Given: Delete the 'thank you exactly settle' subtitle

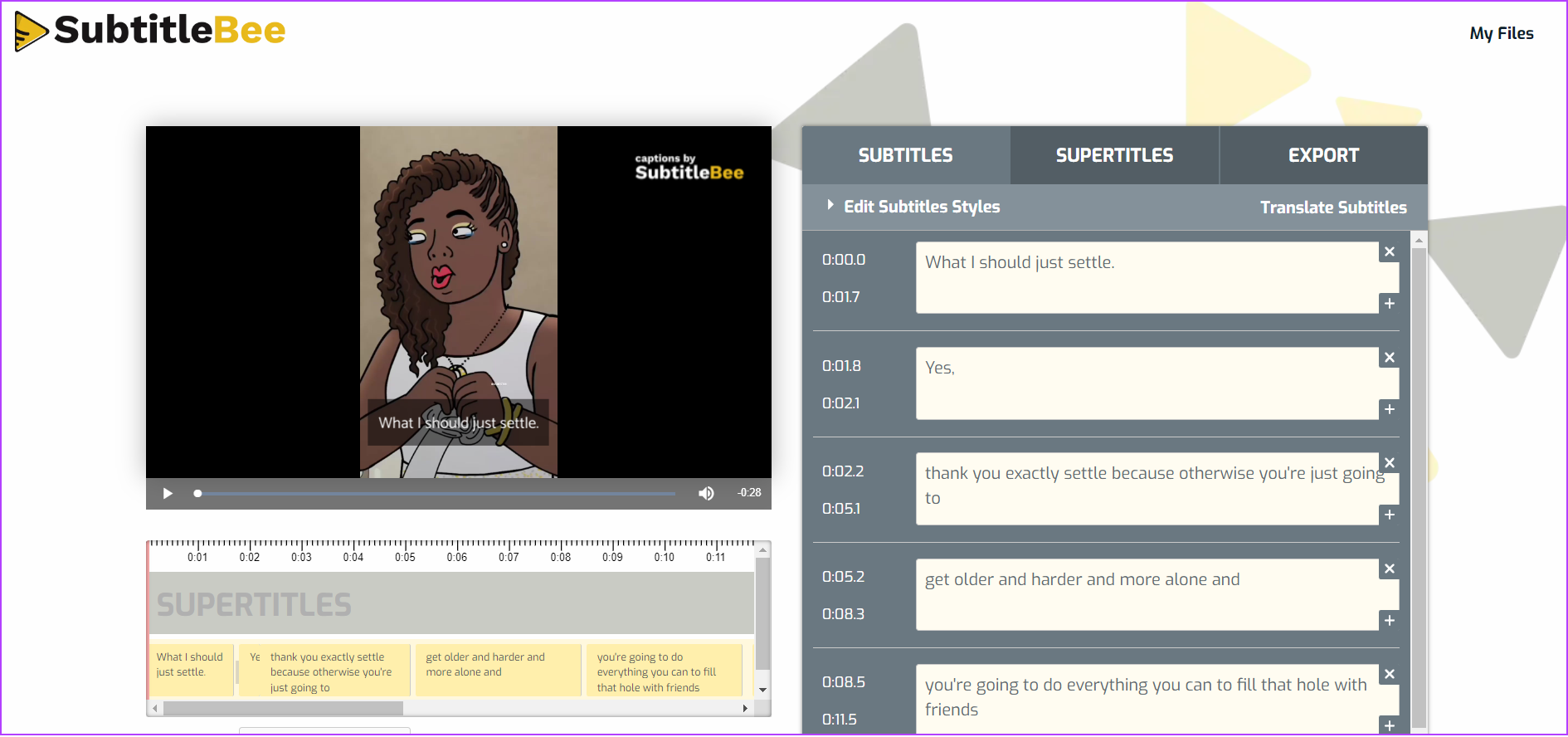Looking at the screenshot, I should pyautogui.click(x=1390, y=463).
